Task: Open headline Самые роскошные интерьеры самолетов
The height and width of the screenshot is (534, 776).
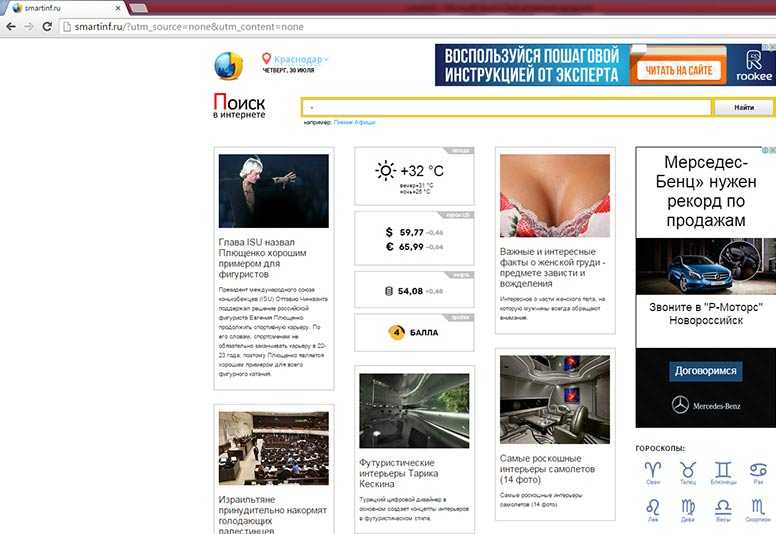Action: tap(547, 469)
